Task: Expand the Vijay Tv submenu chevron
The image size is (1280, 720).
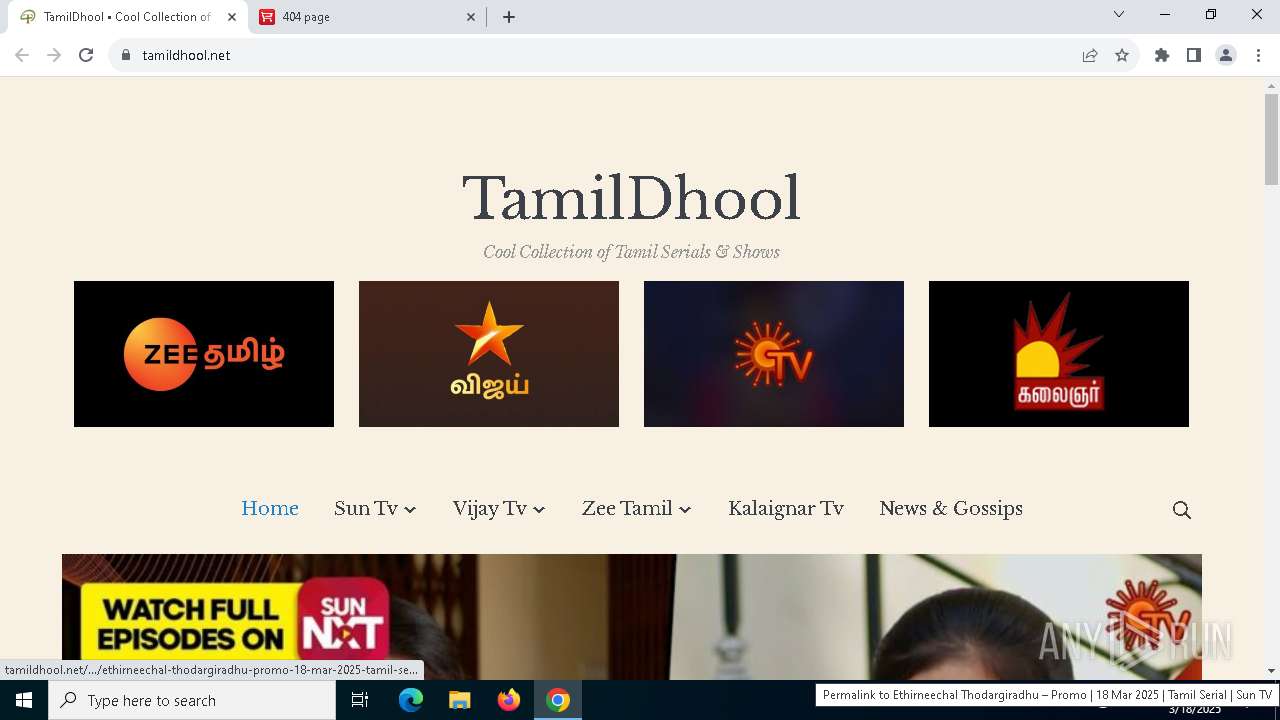Action: (539, 510)
